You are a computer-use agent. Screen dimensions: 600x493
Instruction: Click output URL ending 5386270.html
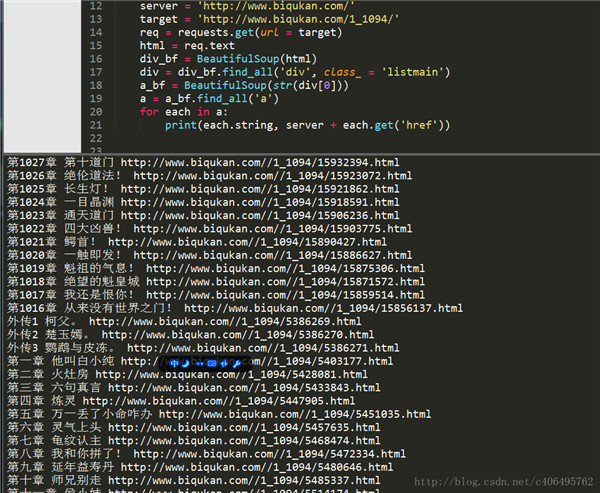tap(238, 335)
